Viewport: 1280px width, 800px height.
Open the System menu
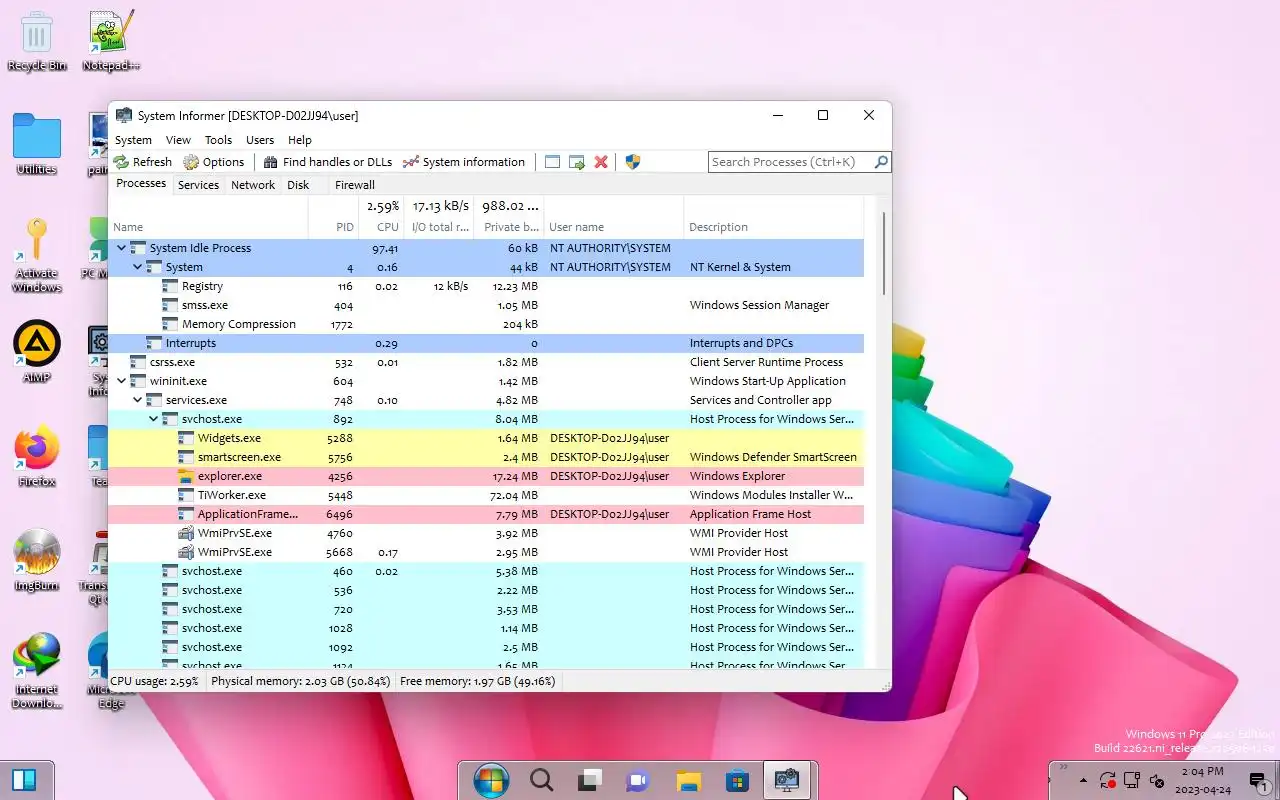133,140
